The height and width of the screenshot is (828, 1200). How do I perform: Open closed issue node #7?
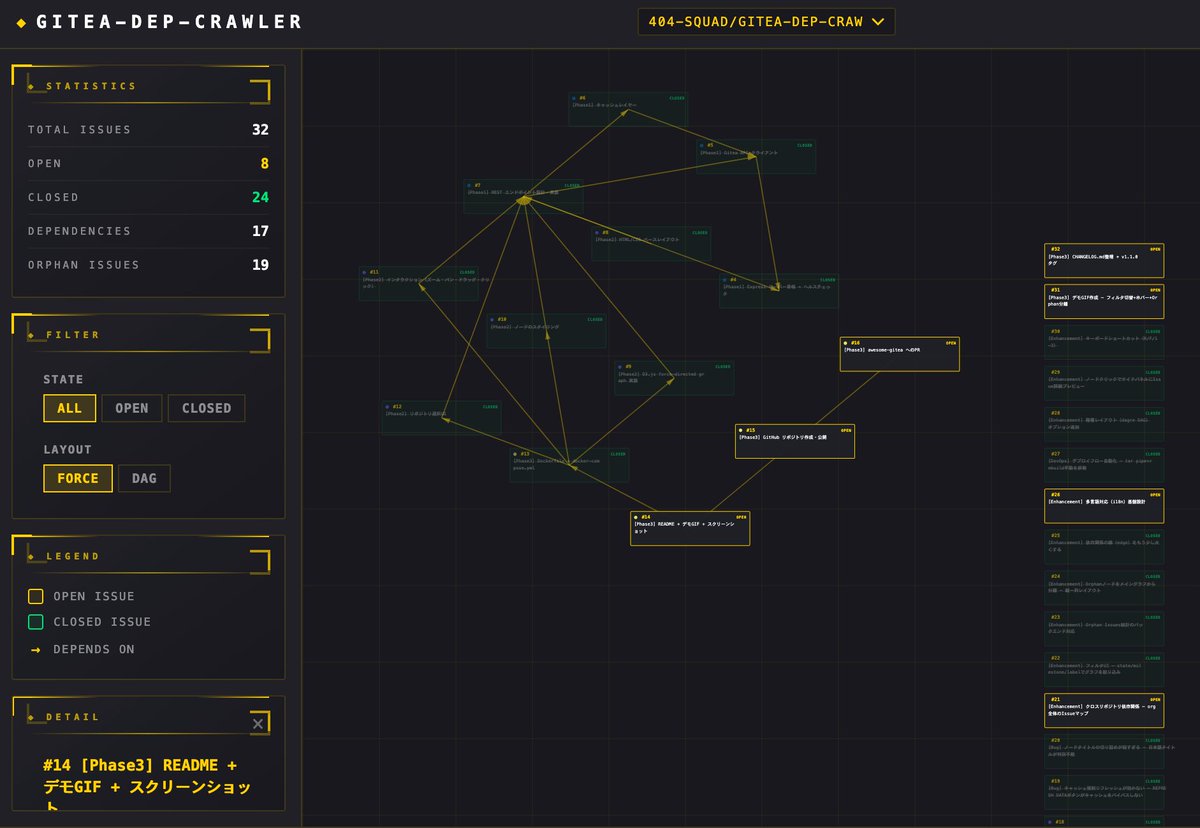pyautogui.click(x=523, y=196)
